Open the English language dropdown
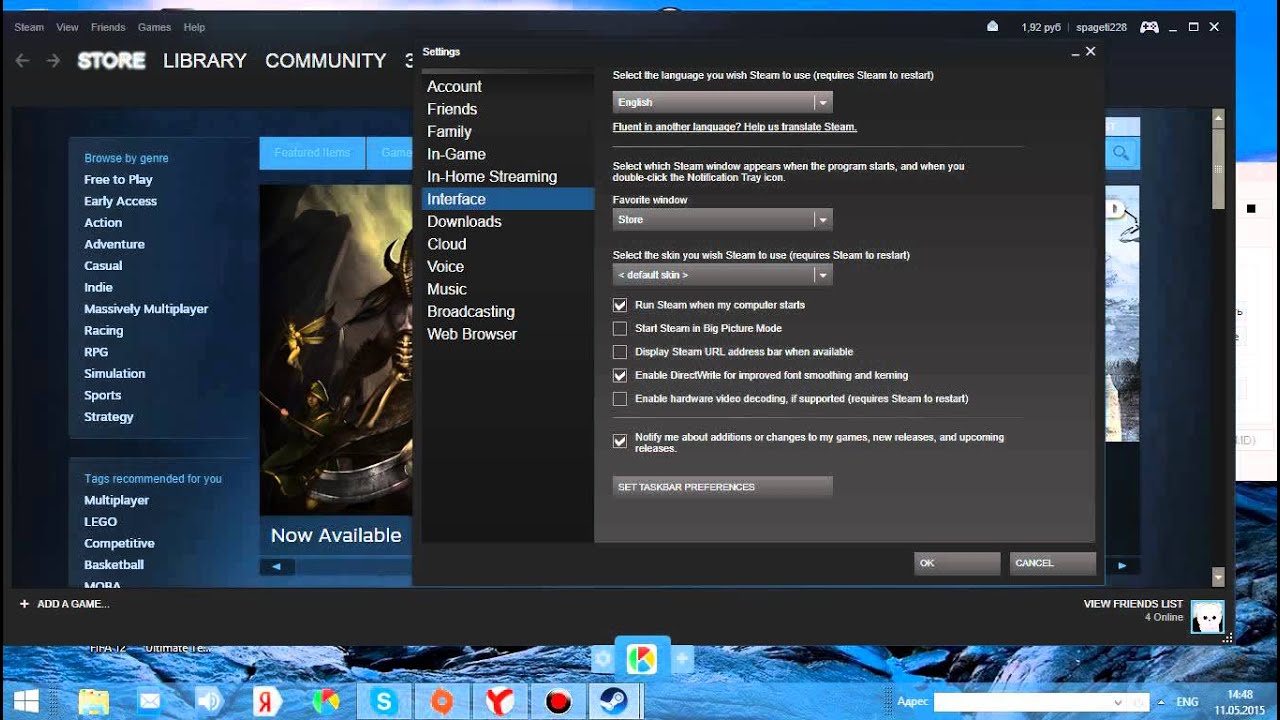Screen dimensions: 1280x720 tap(722, 102)
